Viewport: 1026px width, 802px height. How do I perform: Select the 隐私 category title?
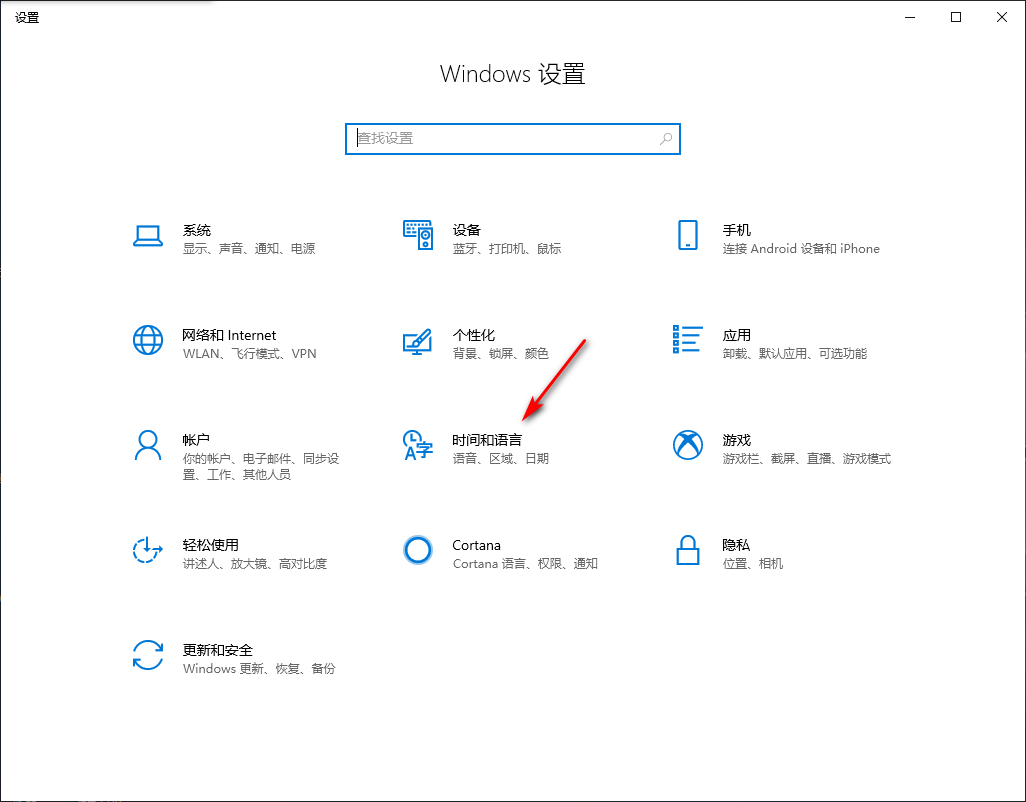pos(736,545)
